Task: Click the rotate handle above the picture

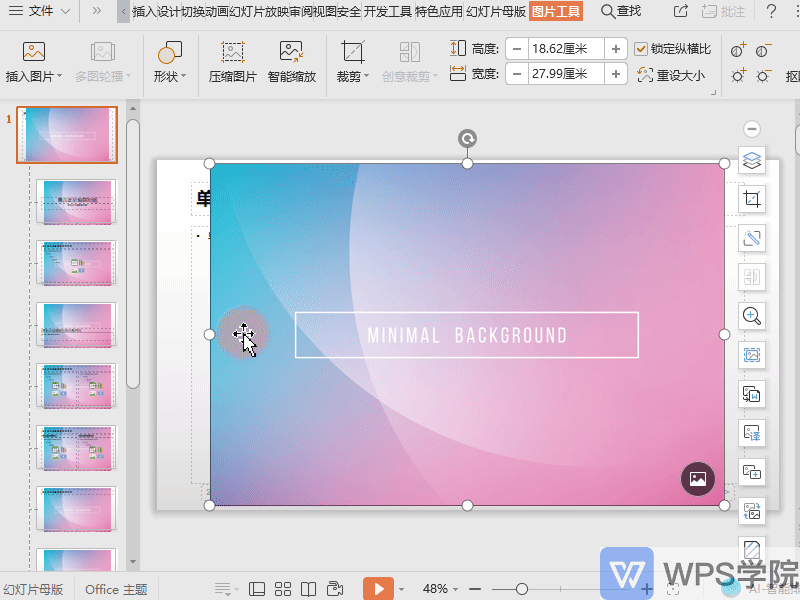Action: pyautogui.click(x=467, y=139)
